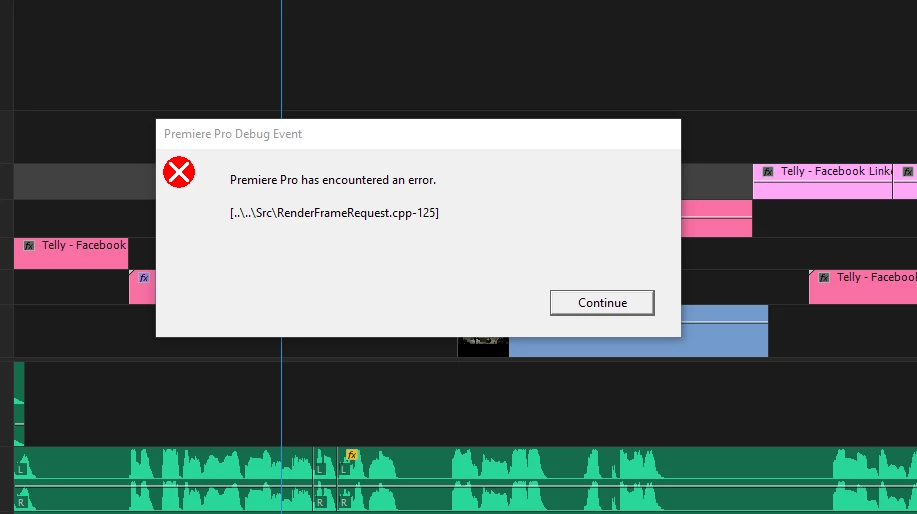Click 'Premiere Pro has encountered an error' message
Image resolution: width=917 pixels, height=514 pixels.
[x=333, y=180]
